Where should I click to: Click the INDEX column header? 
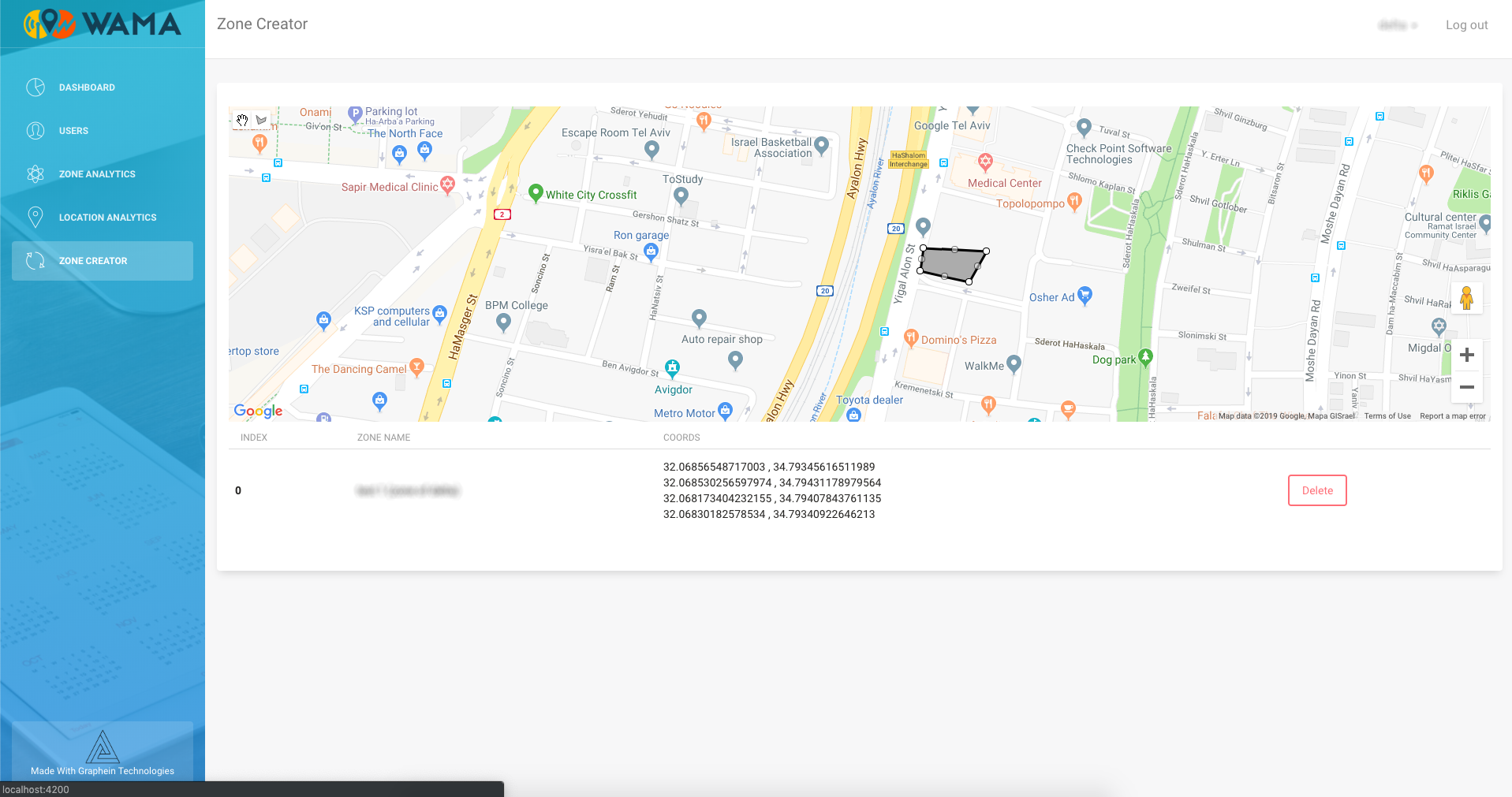tap(254, 438)
